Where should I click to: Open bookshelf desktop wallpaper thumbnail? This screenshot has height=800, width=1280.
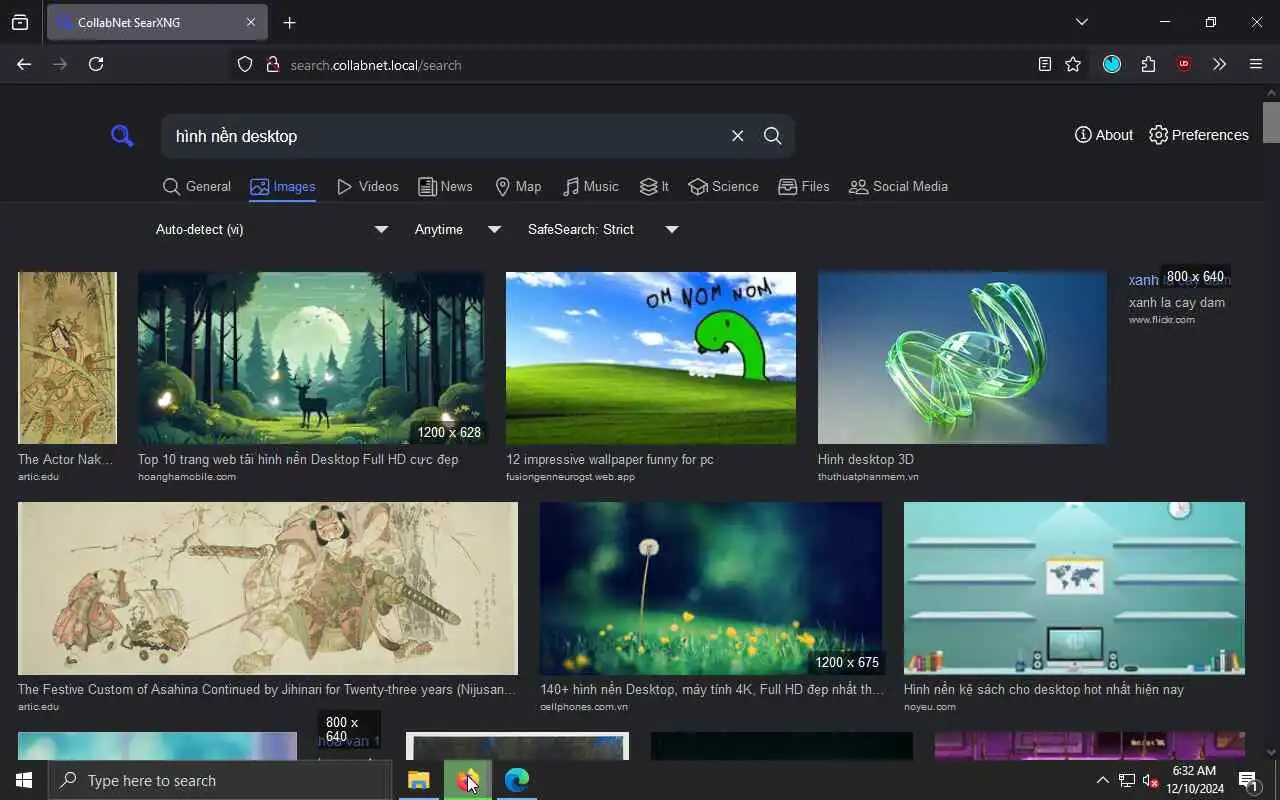coord(1074,588)
